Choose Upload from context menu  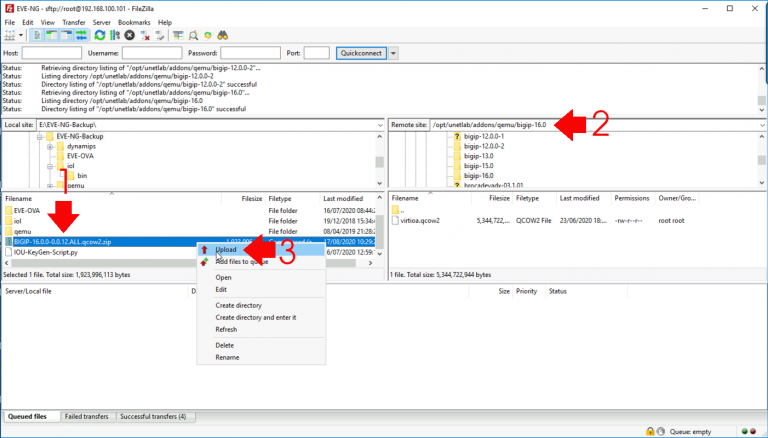click(x=261, y=249)
